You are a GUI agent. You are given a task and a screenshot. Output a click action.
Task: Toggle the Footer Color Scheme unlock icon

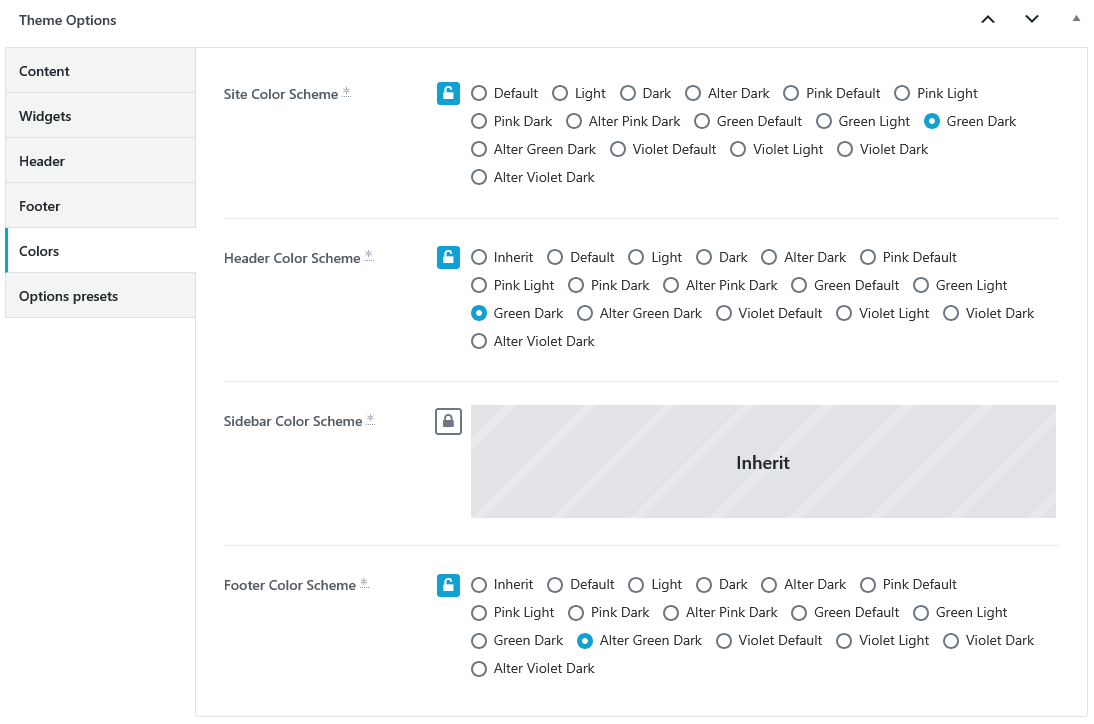[x=448, y=585]
